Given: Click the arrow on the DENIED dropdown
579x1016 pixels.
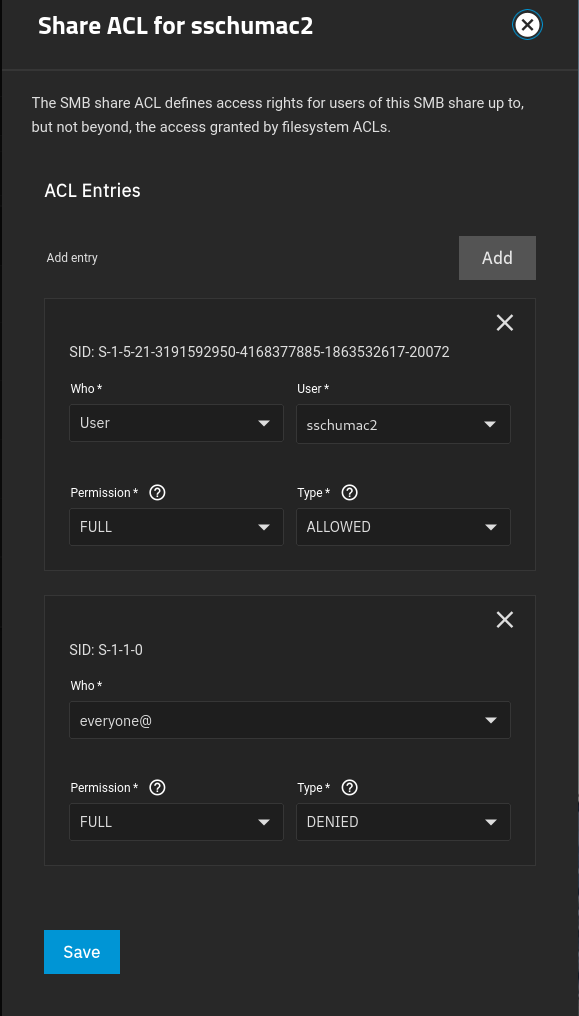Looking at the screenshot, I should click(490, 823).
